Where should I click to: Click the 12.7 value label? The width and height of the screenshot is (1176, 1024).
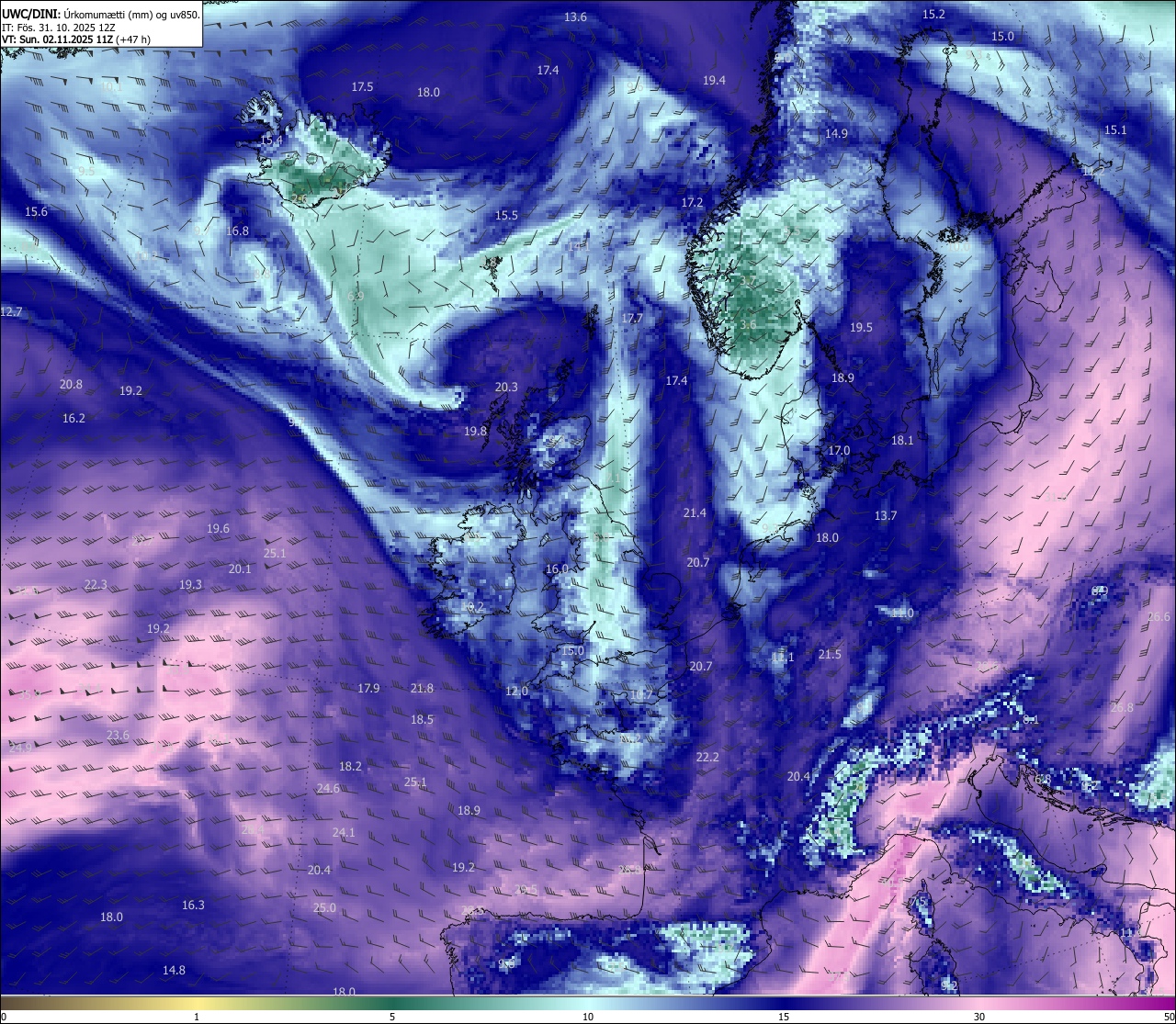coord(11,312)
